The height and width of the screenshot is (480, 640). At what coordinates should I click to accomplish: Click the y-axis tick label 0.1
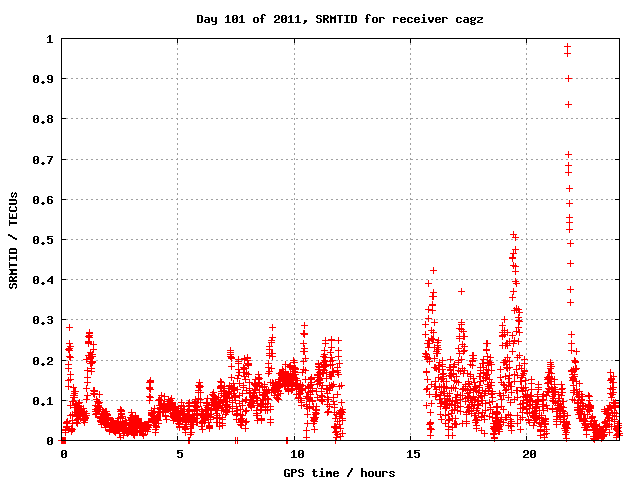point(44,400)
